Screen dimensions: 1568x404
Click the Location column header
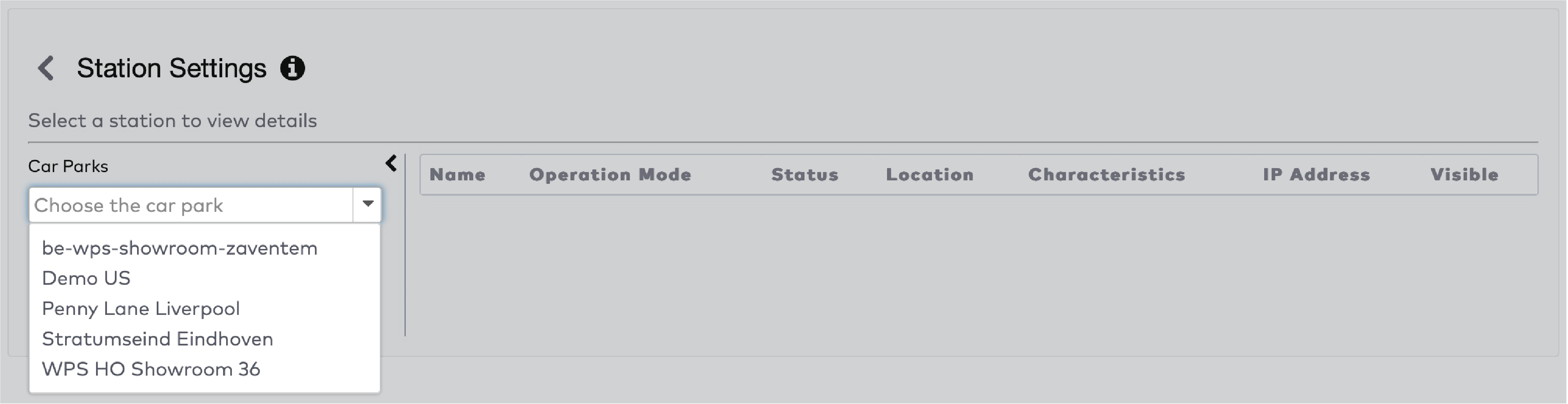pyautogui.click(x=929, y=175)
